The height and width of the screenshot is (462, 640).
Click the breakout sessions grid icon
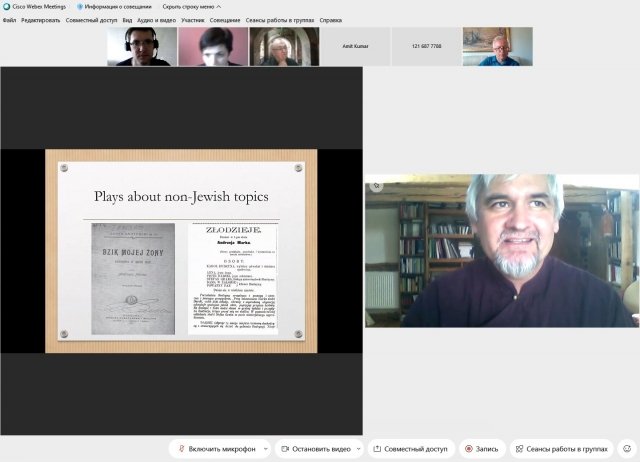pyautogui.click(x=519, y=449)
